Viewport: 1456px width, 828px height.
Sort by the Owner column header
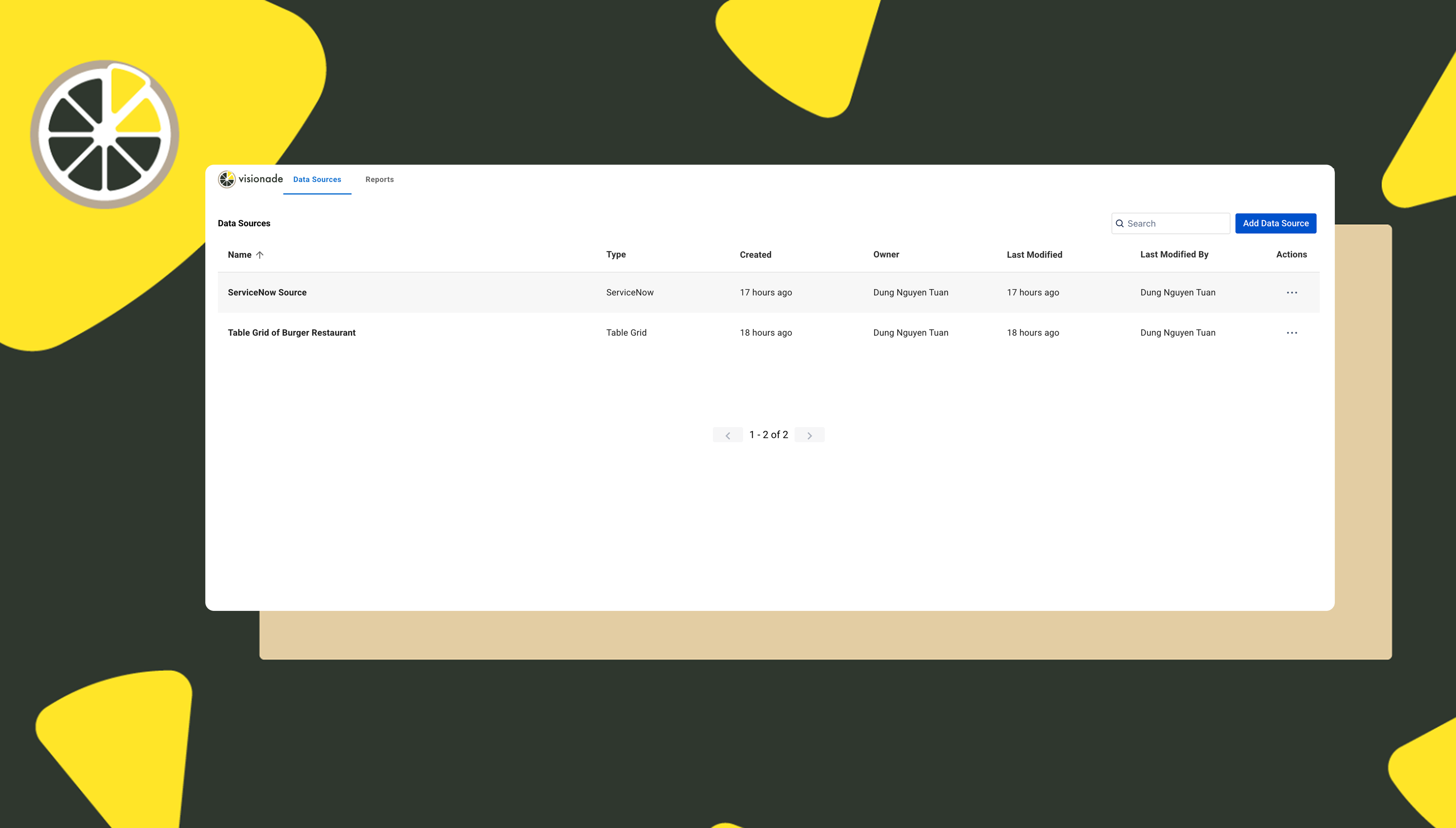(x=886, y=255)
